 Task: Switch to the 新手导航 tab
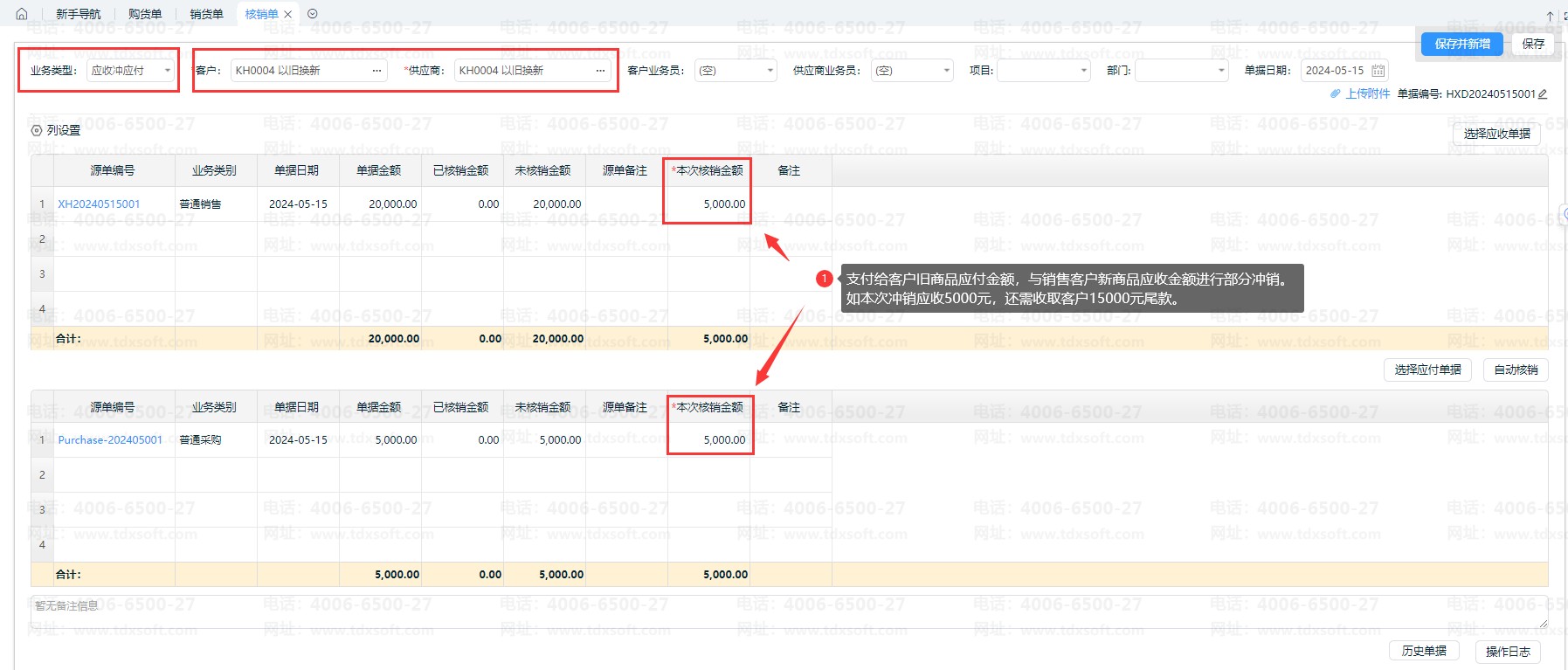[x=79, y=14]
